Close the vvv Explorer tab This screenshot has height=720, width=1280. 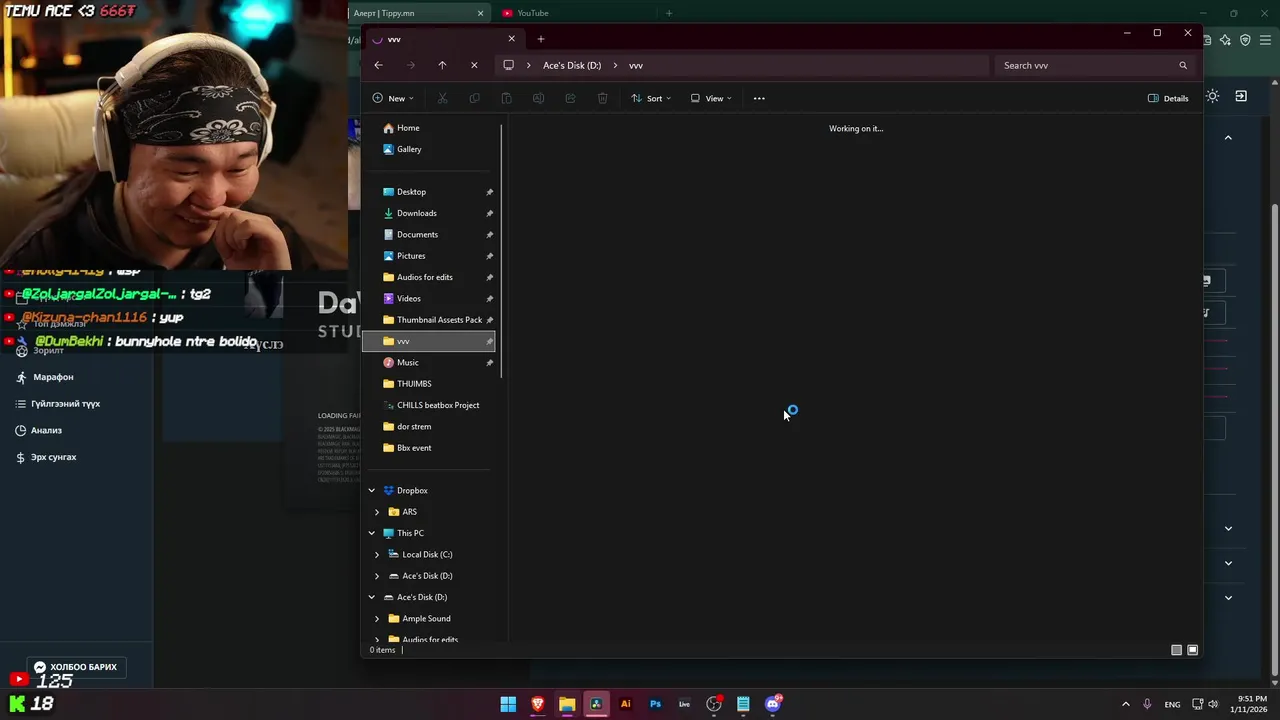tap(511, 39)
